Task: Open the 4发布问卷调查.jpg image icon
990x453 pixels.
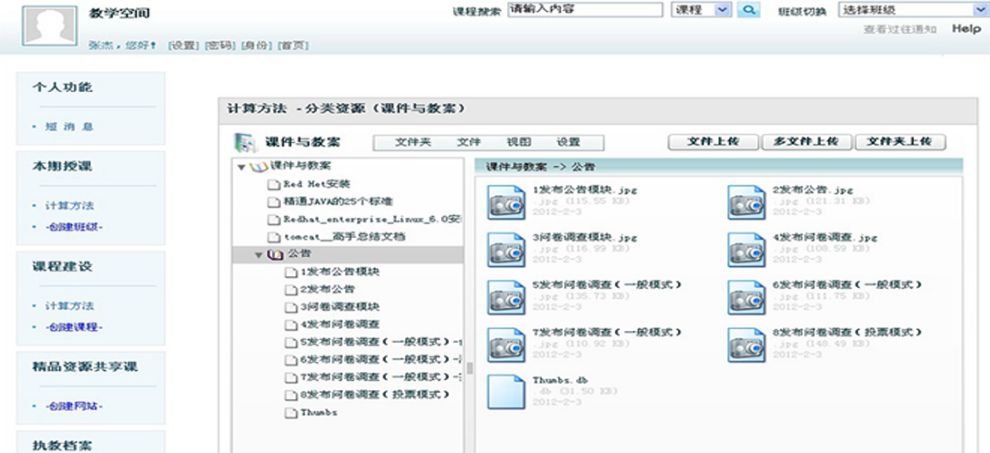Action: tap(746, 249)
